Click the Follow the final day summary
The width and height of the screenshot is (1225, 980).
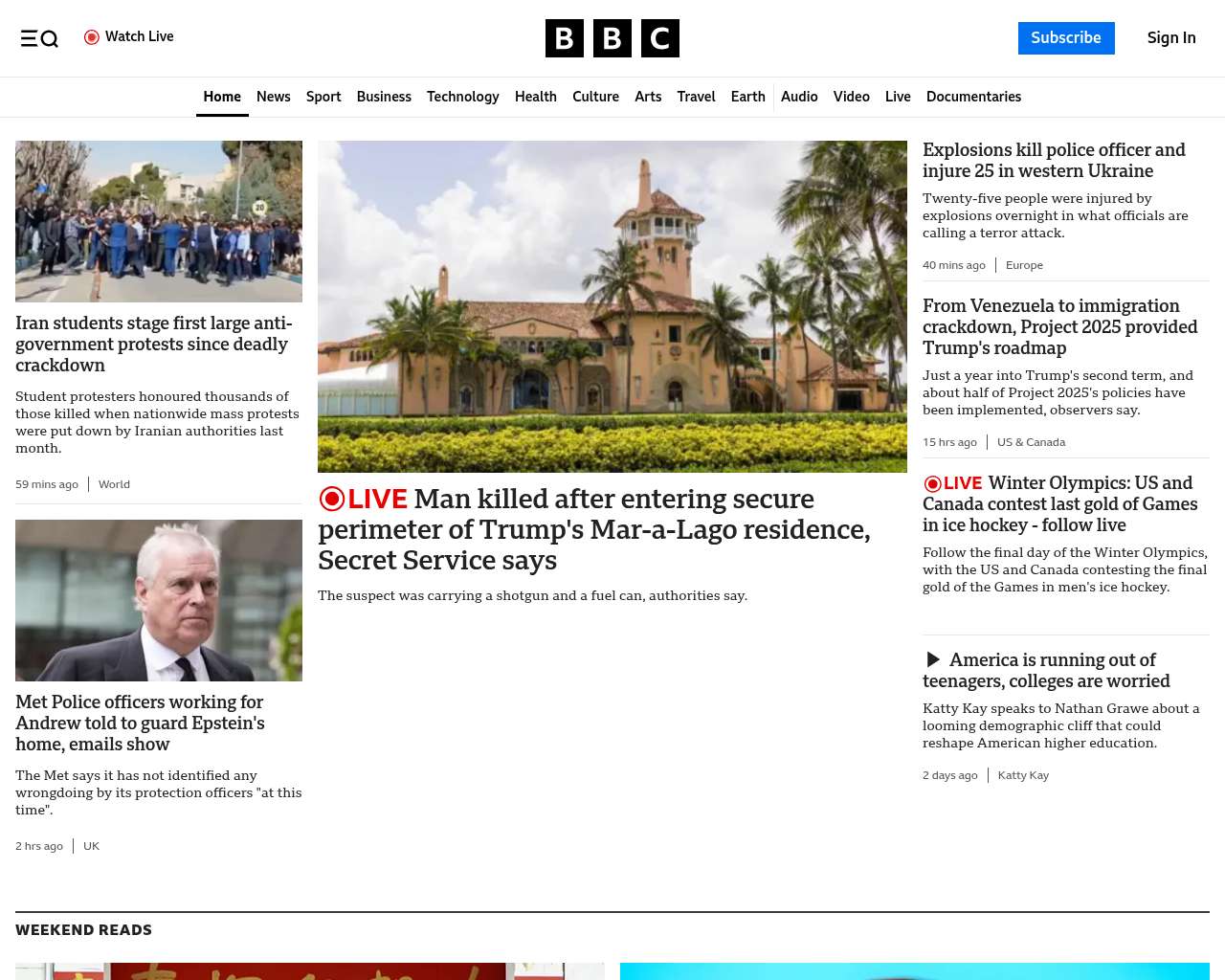[x=1065, y=569]
